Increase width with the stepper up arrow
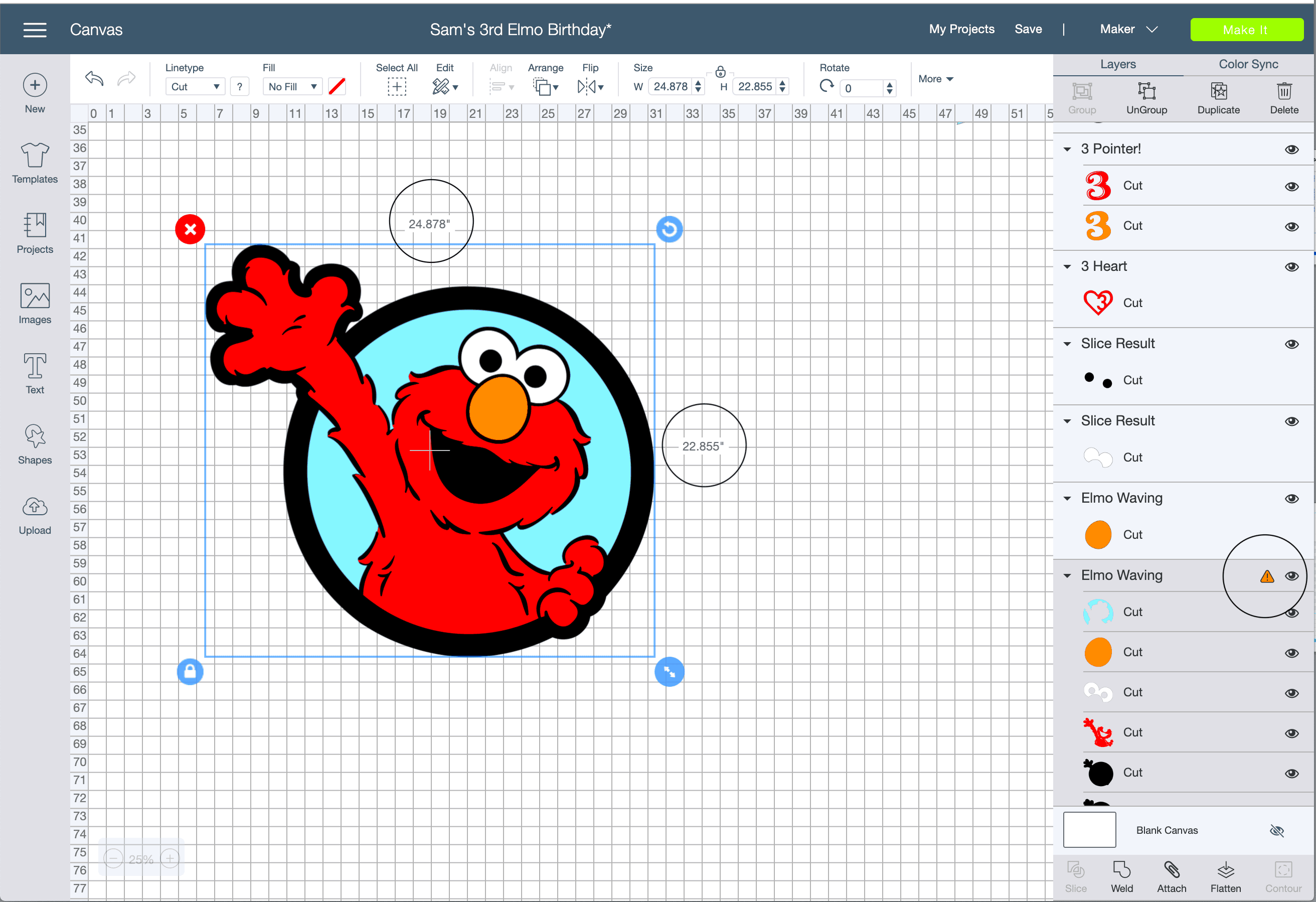This screenshot has width=1316, height=902. click(x=698, y=83)
